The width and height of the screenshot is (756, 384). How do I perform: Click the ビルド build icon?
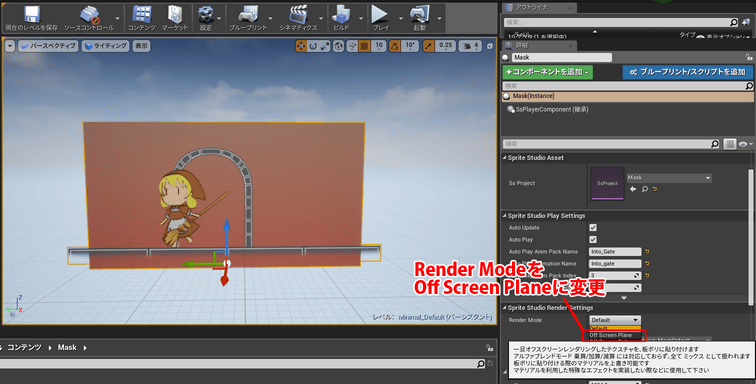coord(341,14)
